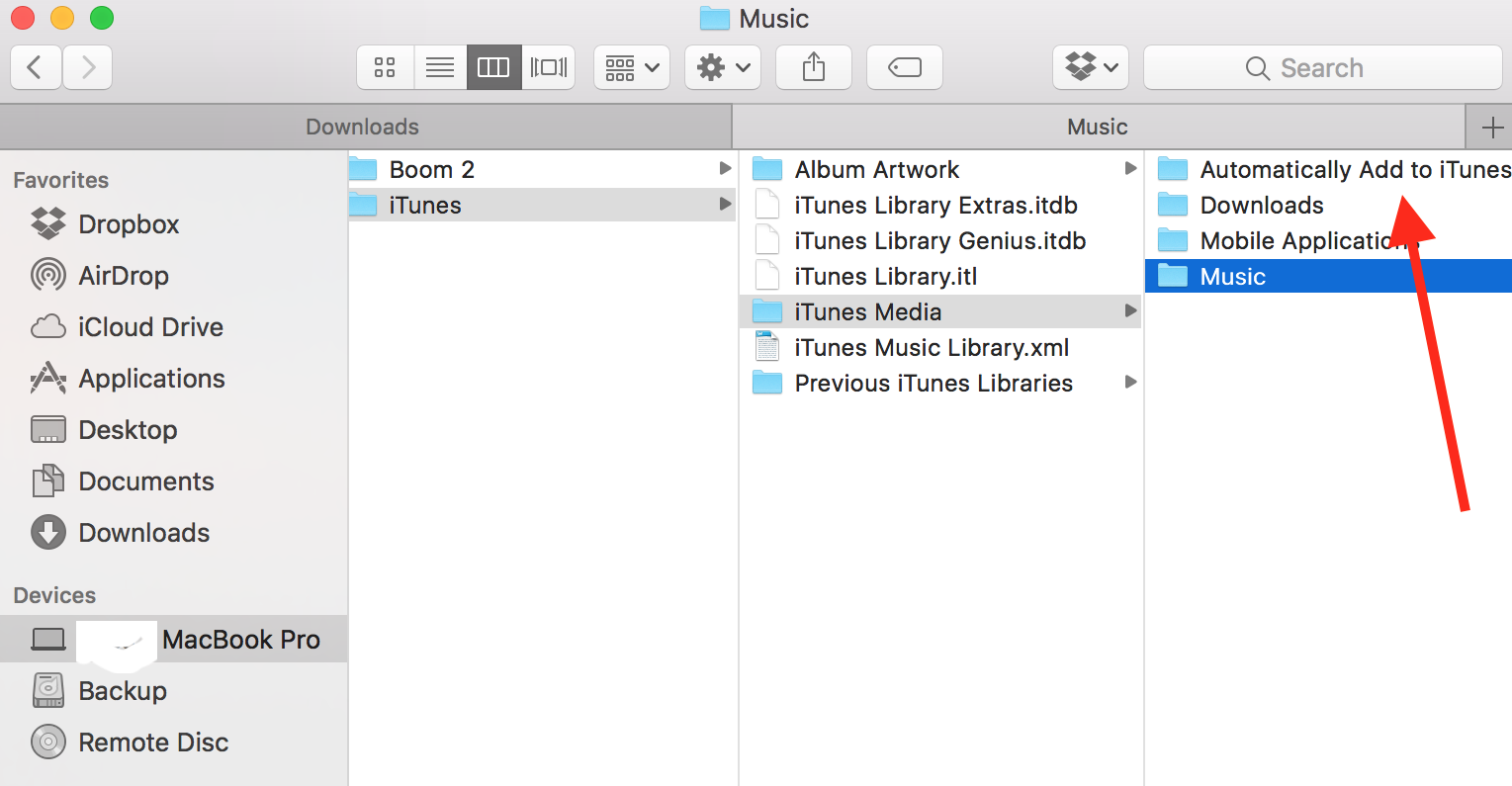Click the Share toolbar button
The height and width of the screenshot is (786, 1512).
(814, 67)
